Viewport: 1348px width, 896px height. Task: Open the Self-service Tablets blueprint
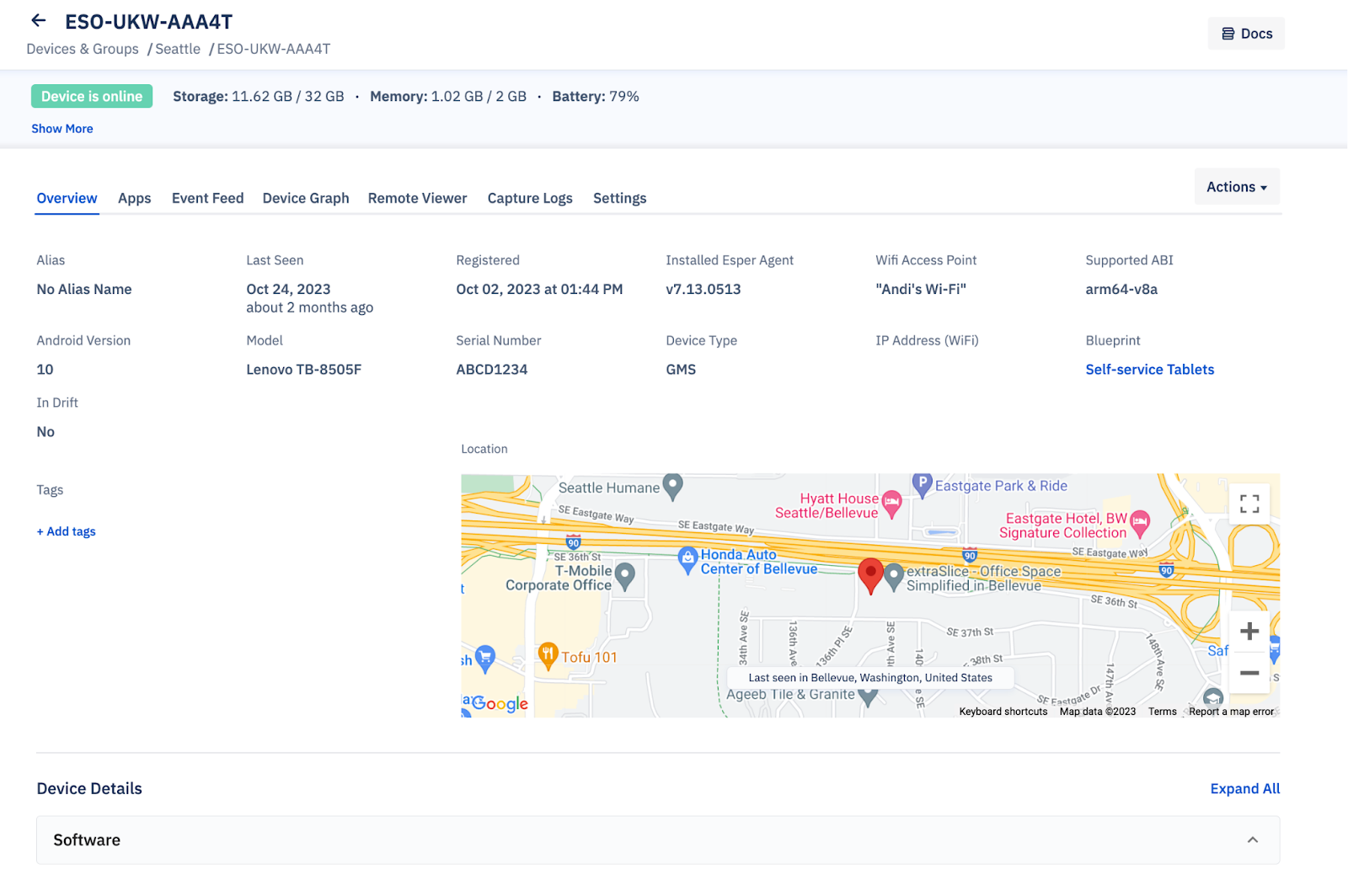pos(1149,370)
